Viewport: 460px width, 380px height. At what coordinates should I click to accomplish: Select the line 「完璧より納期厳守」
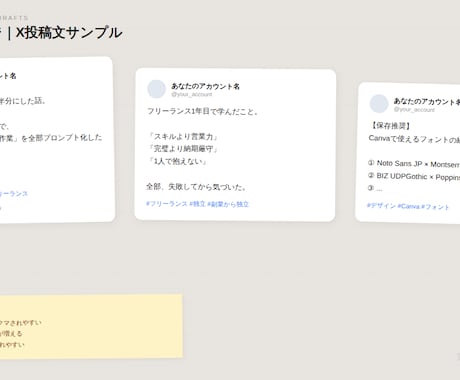[183, 149]
